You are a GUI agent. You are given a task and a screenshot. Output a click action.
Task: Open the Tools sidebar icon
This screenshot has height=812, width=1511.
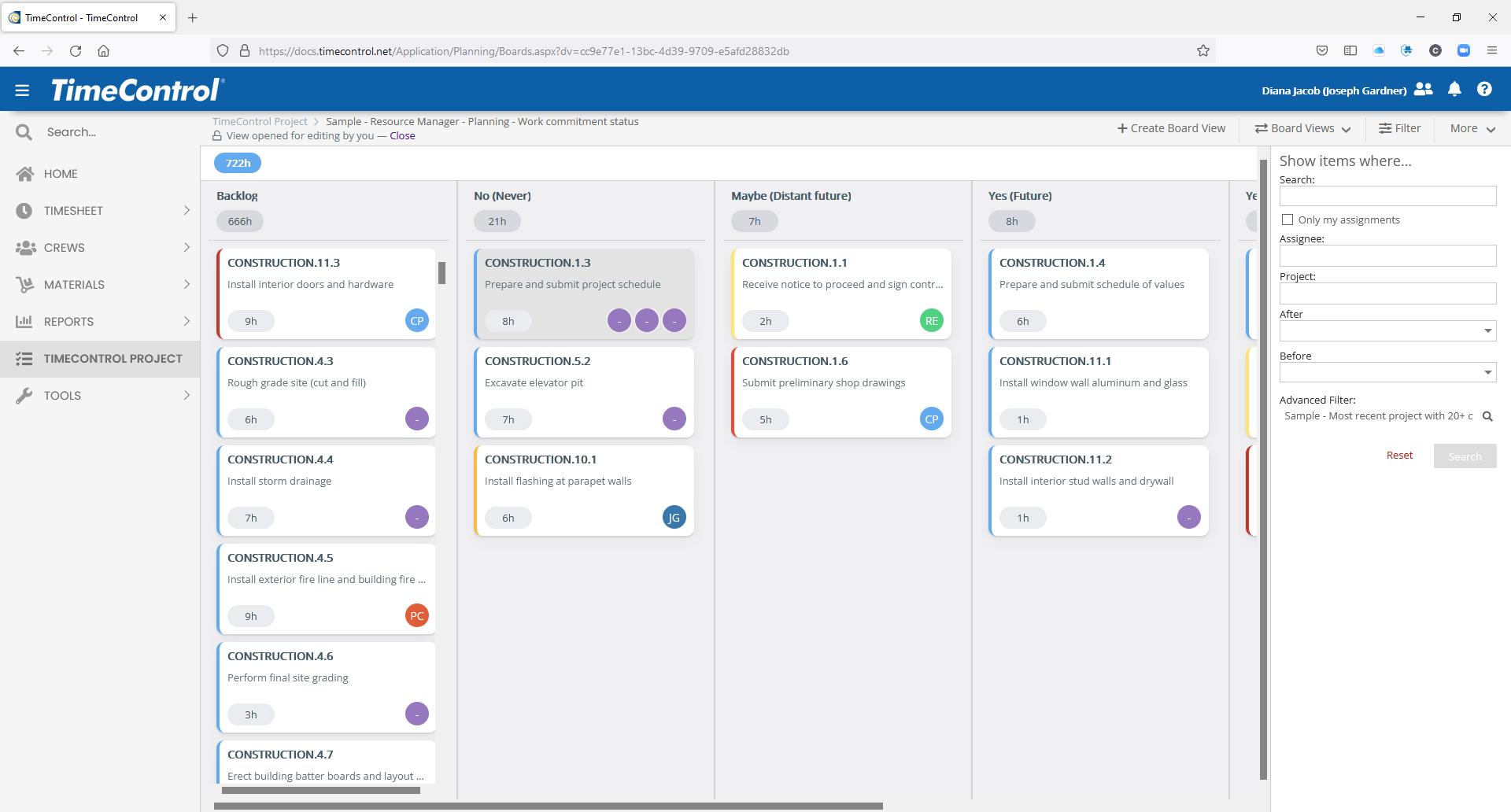(x=24, y=395)
